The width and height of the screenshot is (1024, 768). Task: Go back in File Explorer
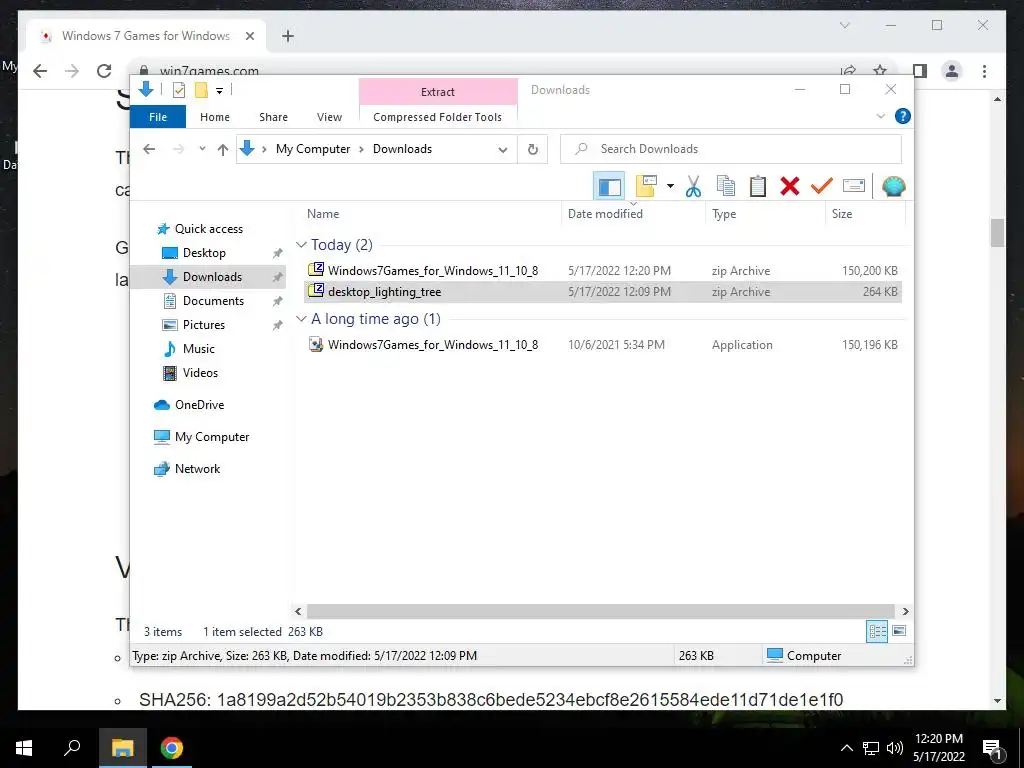[149, 149]
